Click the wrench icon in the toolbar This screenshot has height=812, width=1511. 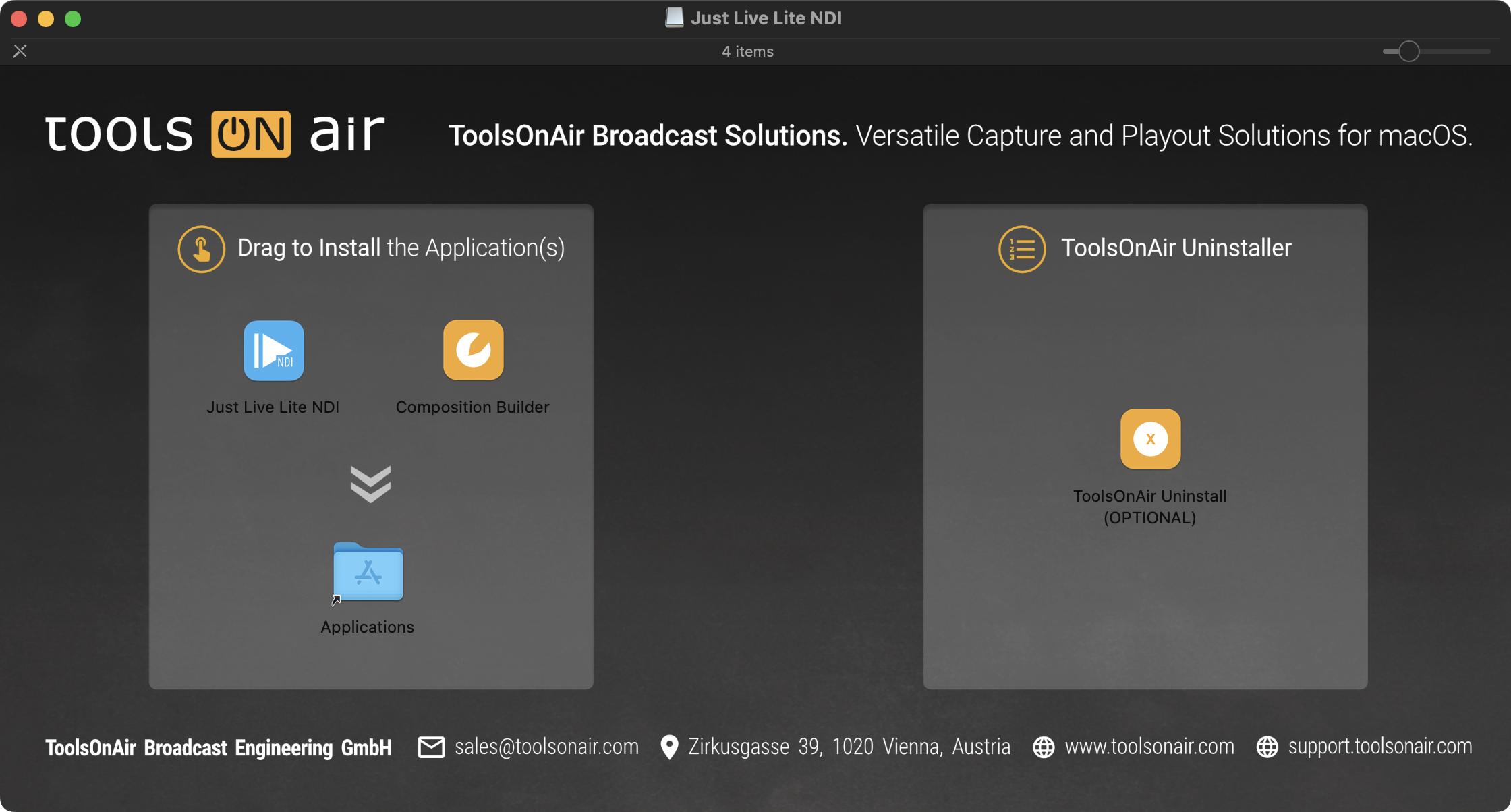click(20, 51)
